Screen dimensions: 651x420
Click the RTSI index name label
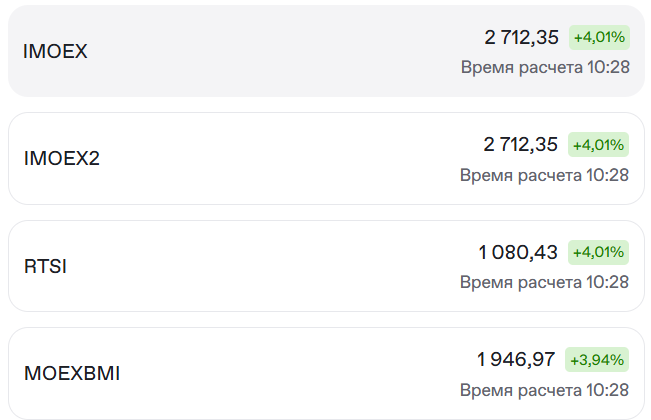(45, 267)
